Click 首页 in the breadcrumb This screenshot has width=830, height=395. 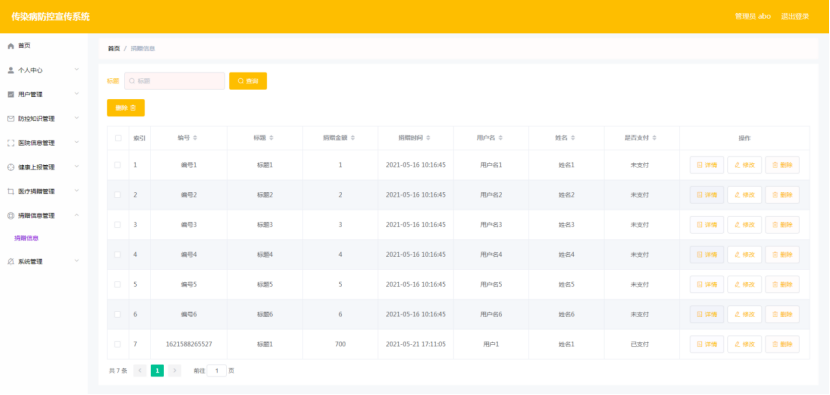[114, 49]
